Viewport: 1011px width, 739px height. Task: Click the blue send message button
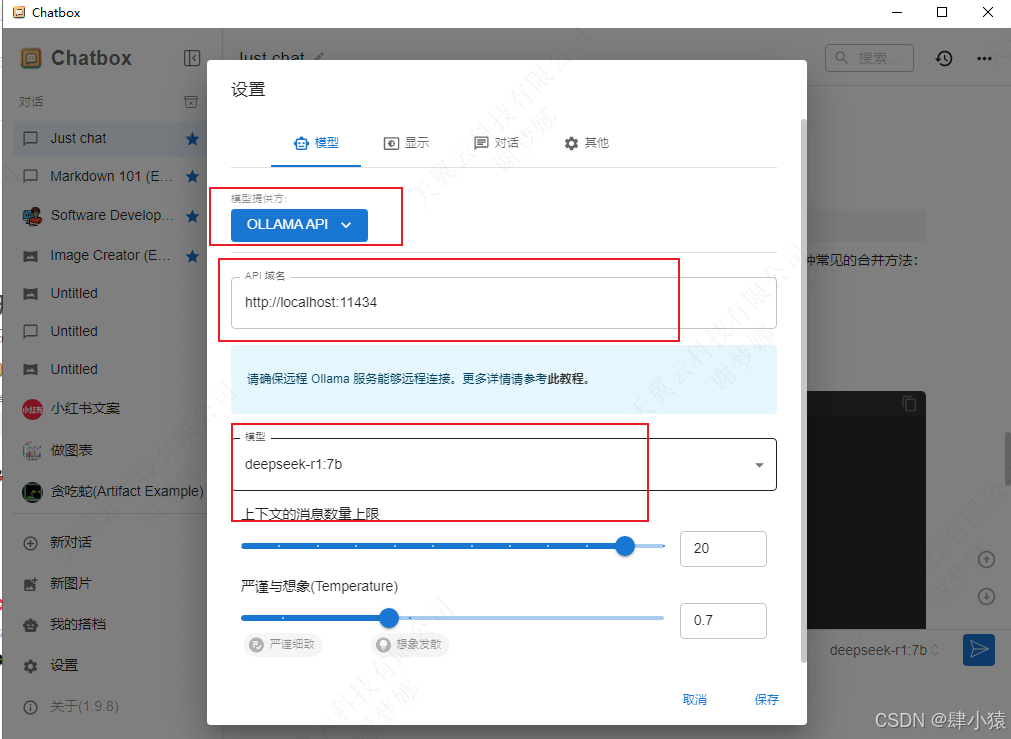click(979, 649)
